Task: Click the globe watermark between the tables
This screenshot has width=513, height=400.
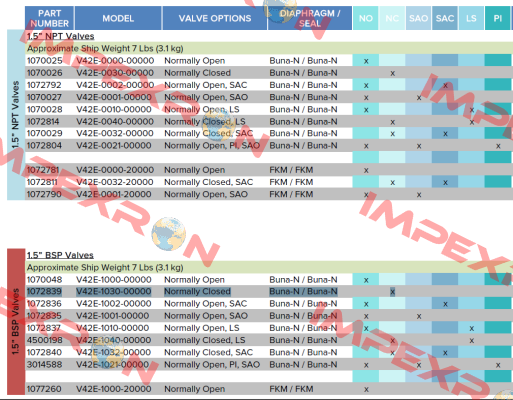Action: point(168,234)
